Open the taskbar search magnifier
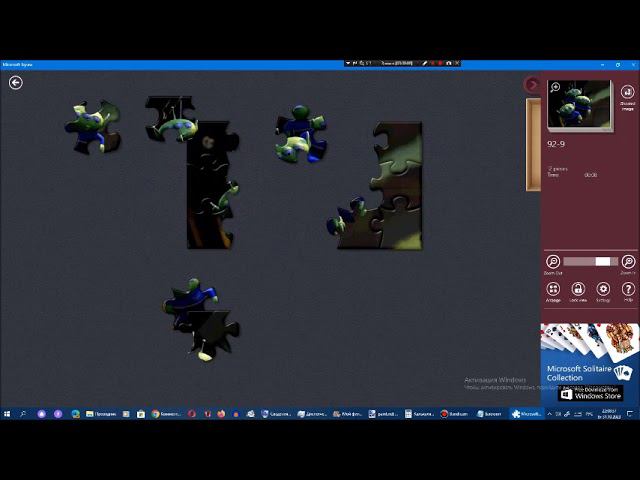 tap(23, 414)
